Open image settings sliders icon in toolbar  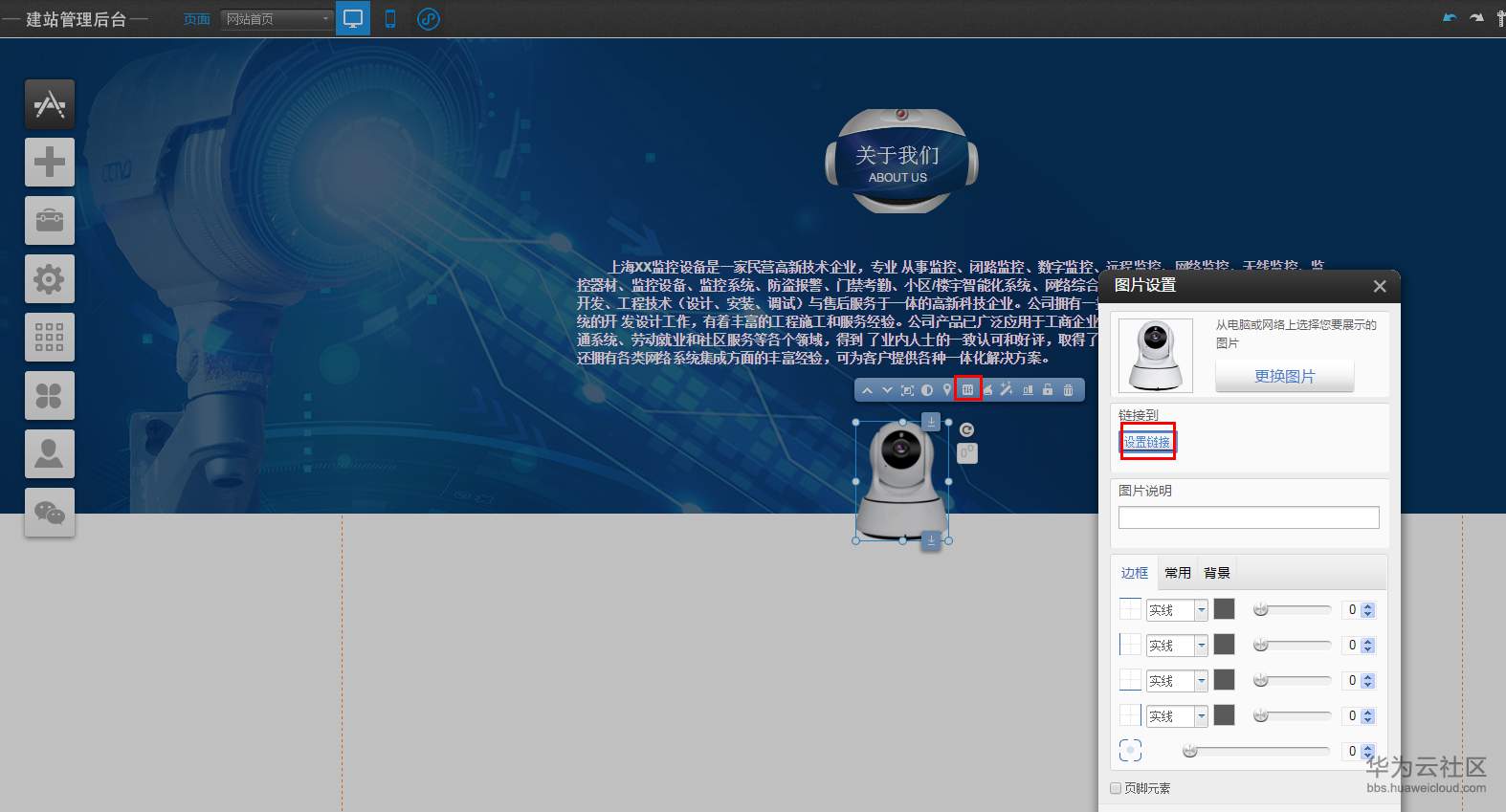point(967,390)
